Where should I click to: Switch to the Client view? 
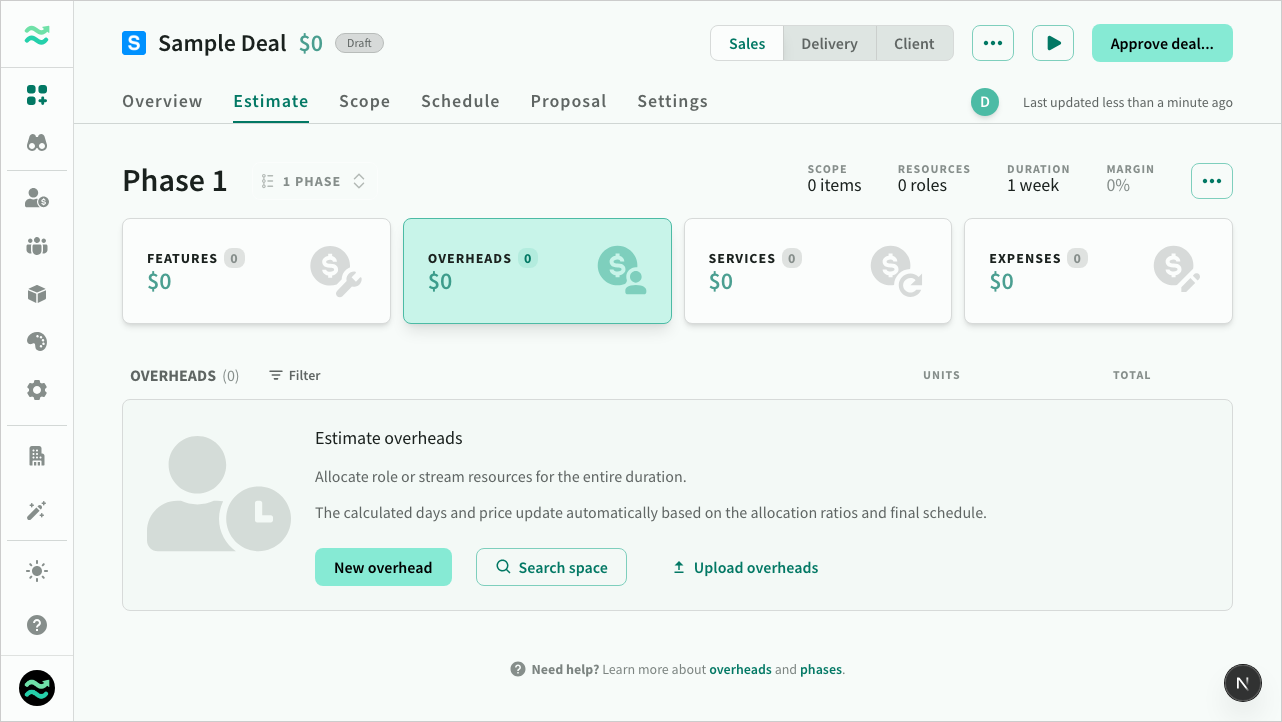[x=914, y=44]
